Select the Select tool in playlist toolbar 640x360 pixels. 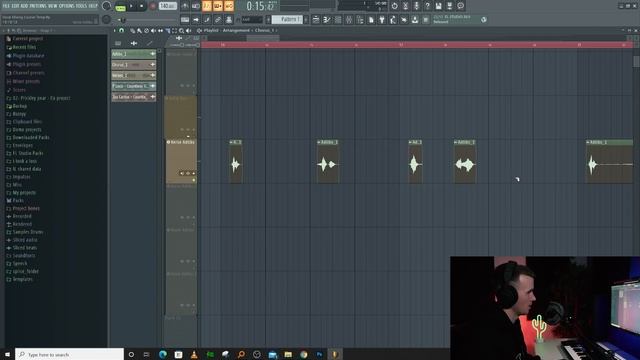(x=174, y=31)
